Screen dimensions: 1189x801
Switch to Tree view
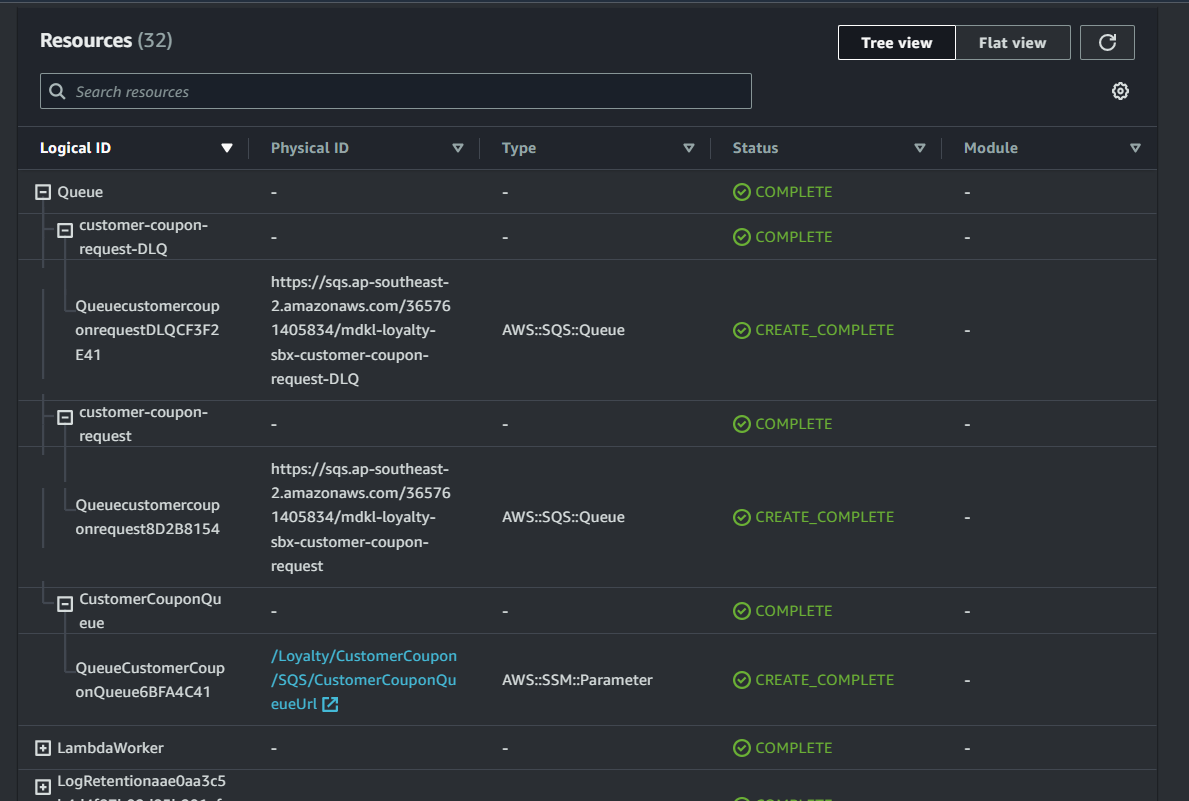pos(896,43)
